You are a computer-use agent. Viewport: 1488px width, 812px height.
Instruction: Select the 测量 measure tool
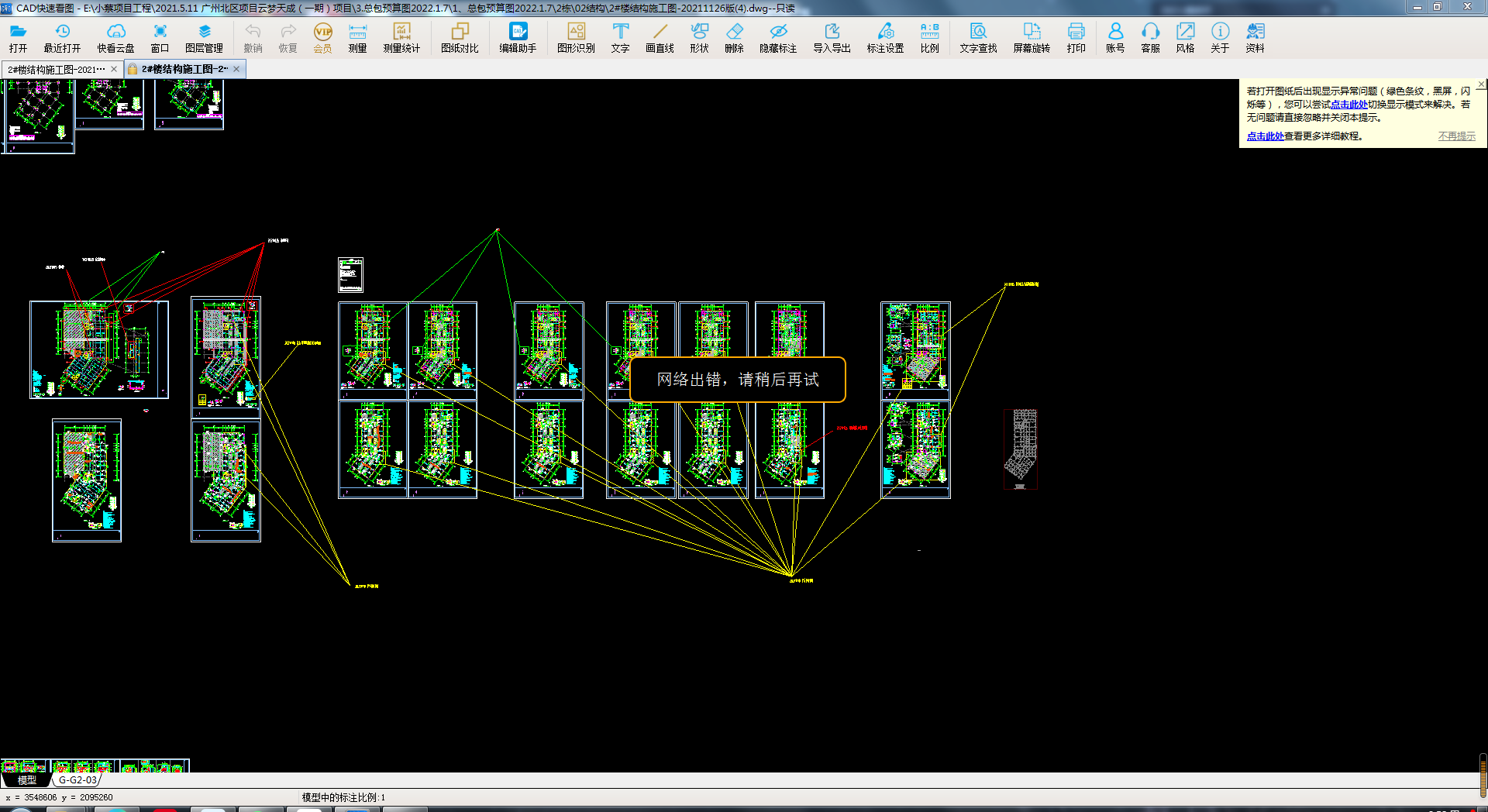click(357, 37)
